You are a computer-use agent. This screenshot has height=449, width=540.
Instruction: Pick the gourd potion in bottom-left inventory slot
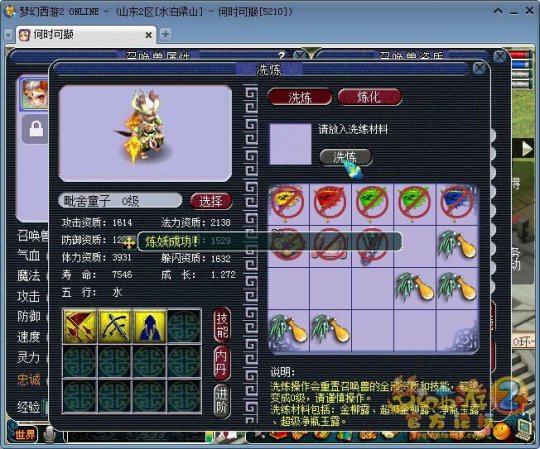[289, 330]
